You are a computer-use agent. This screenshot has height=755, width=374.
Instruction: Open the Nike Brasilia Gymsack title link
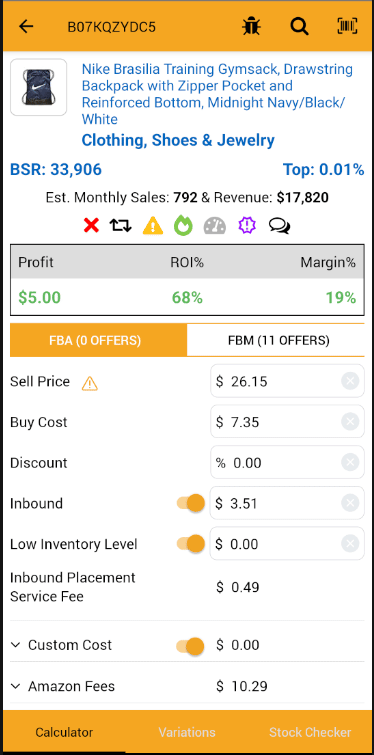pyautogui.click(x=217, y=94)
